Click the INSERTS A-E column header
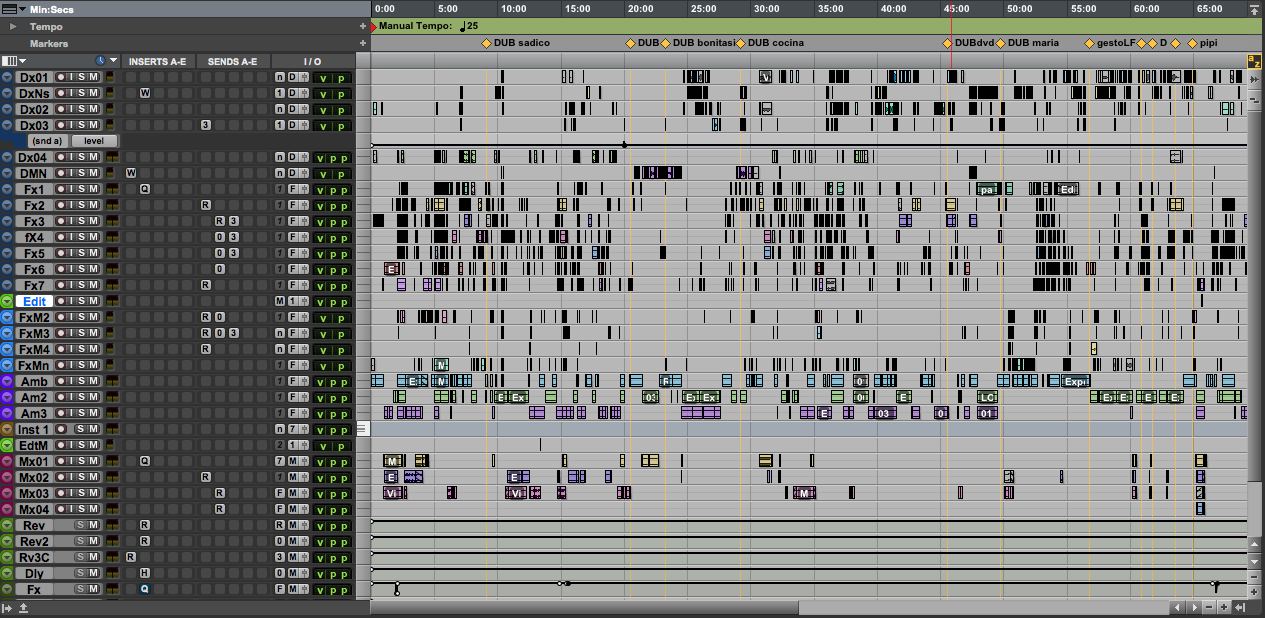Screen dimensions: 1265x618 pos(158,61)
